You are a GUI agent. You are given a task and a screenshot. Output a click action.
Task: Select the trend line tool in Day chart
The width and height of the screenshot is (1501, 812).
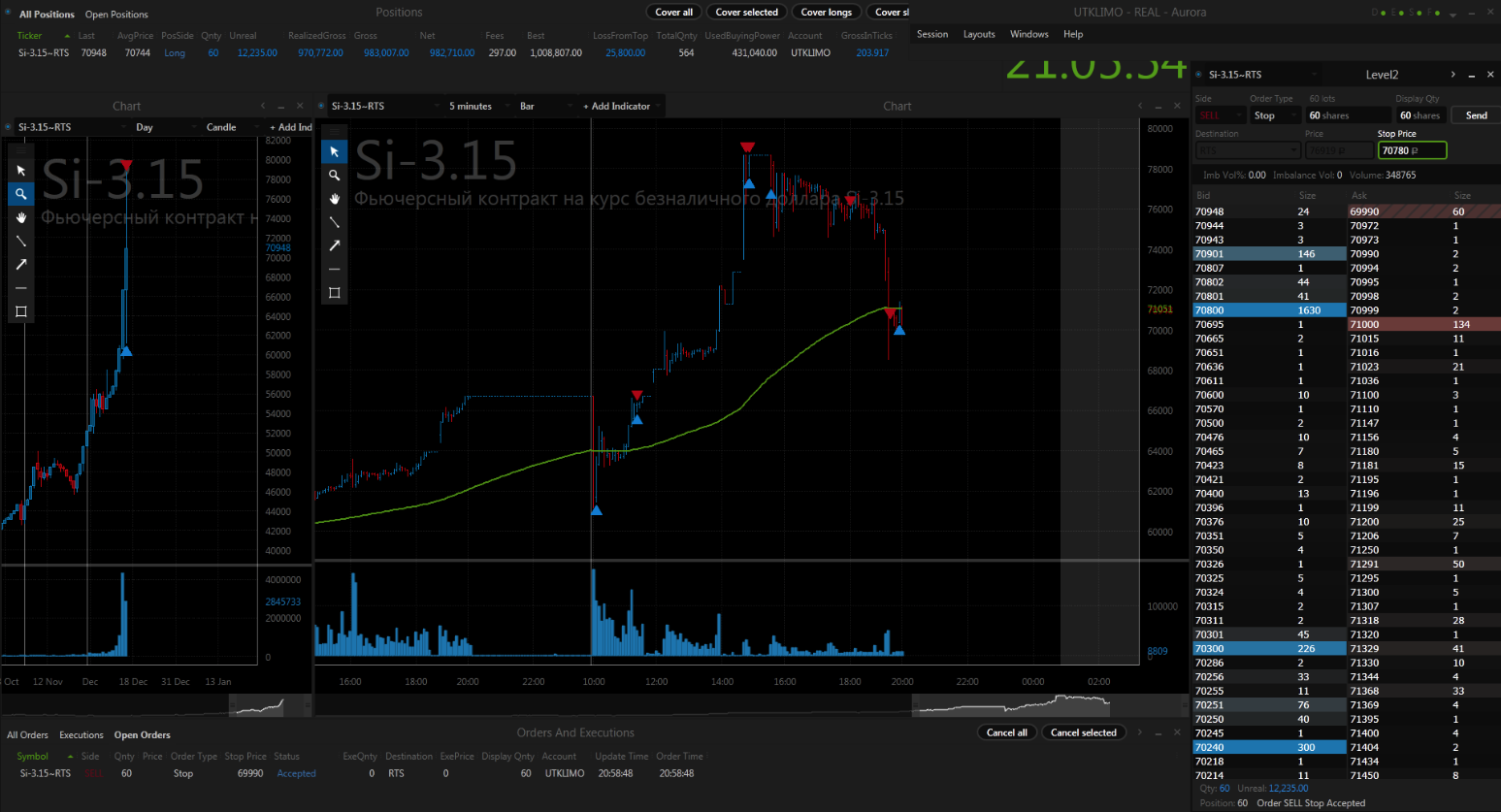tap(21, 241)
